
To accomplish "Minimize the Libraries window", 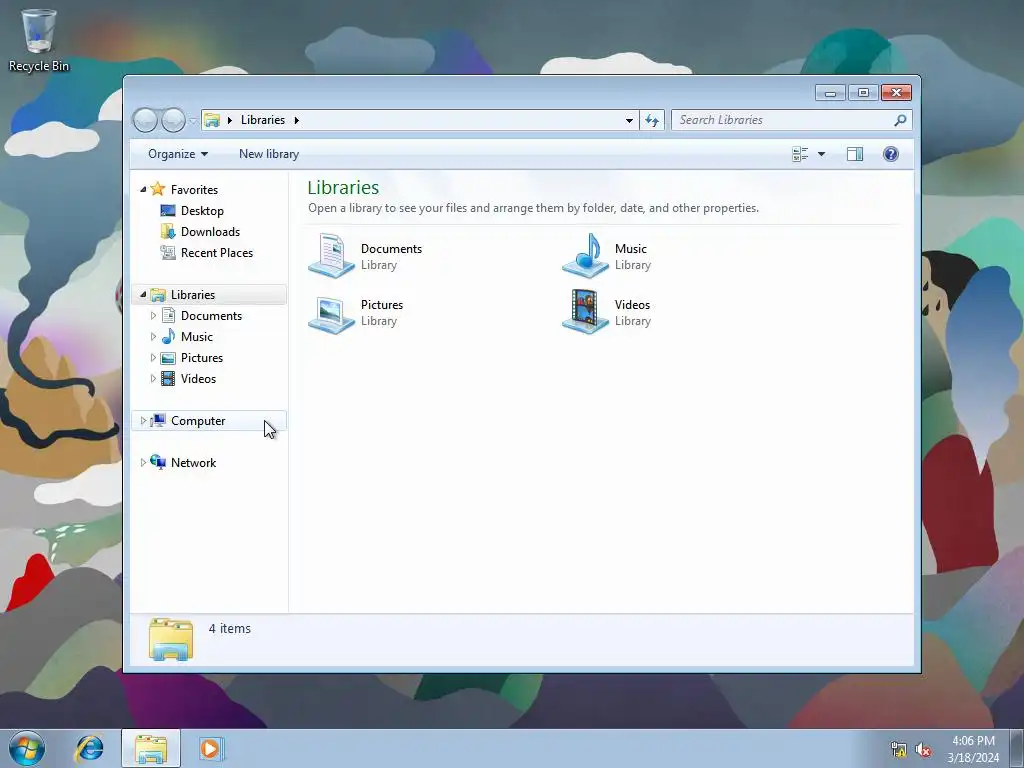I will [830, 93].
